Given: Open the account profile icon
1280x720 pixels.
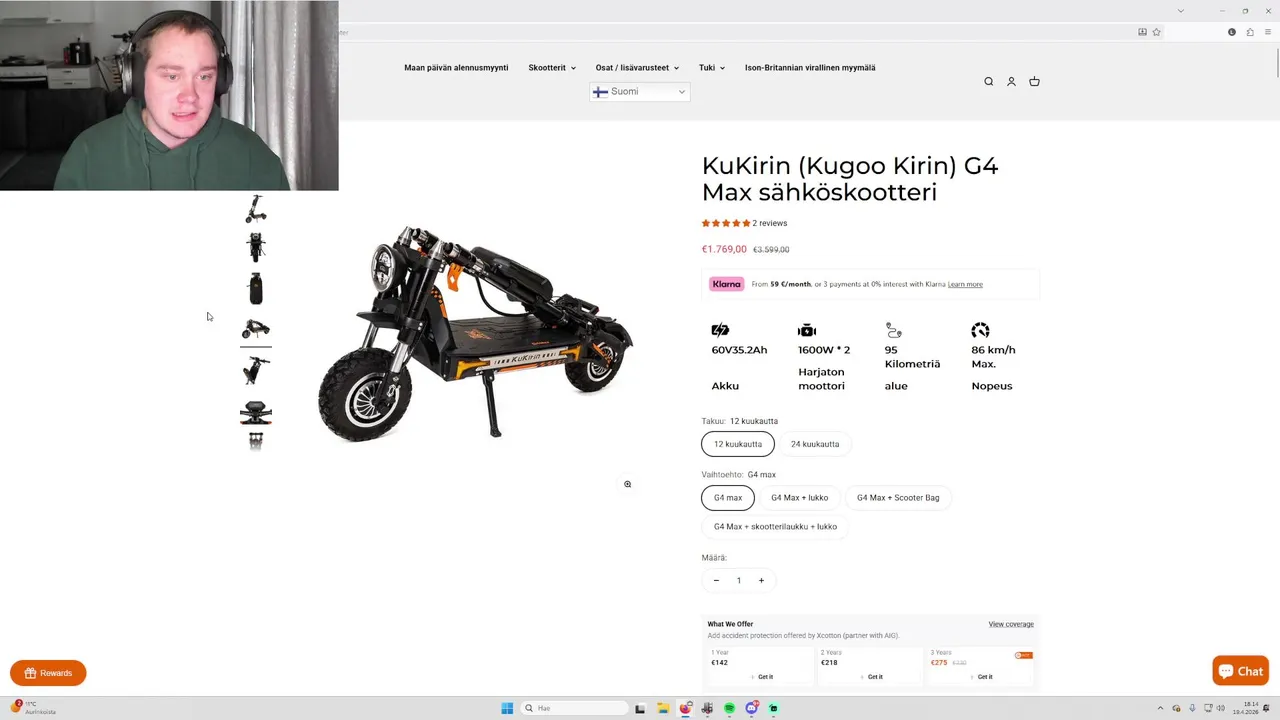Looking at the screenshot, I should [x=1011, y=82].
